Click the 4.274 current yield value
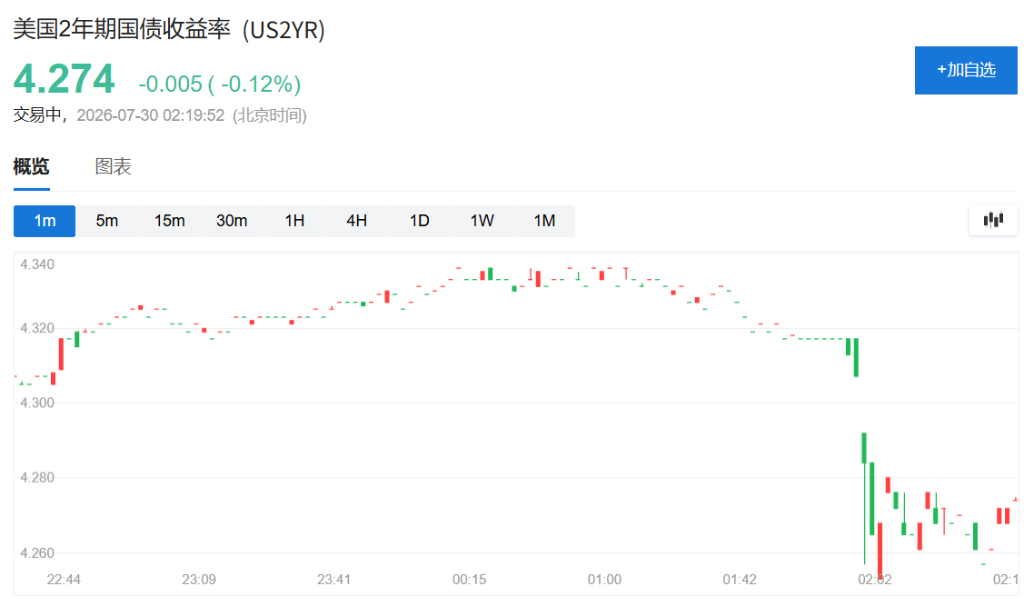1024x599 pixels. click(64, 79)
